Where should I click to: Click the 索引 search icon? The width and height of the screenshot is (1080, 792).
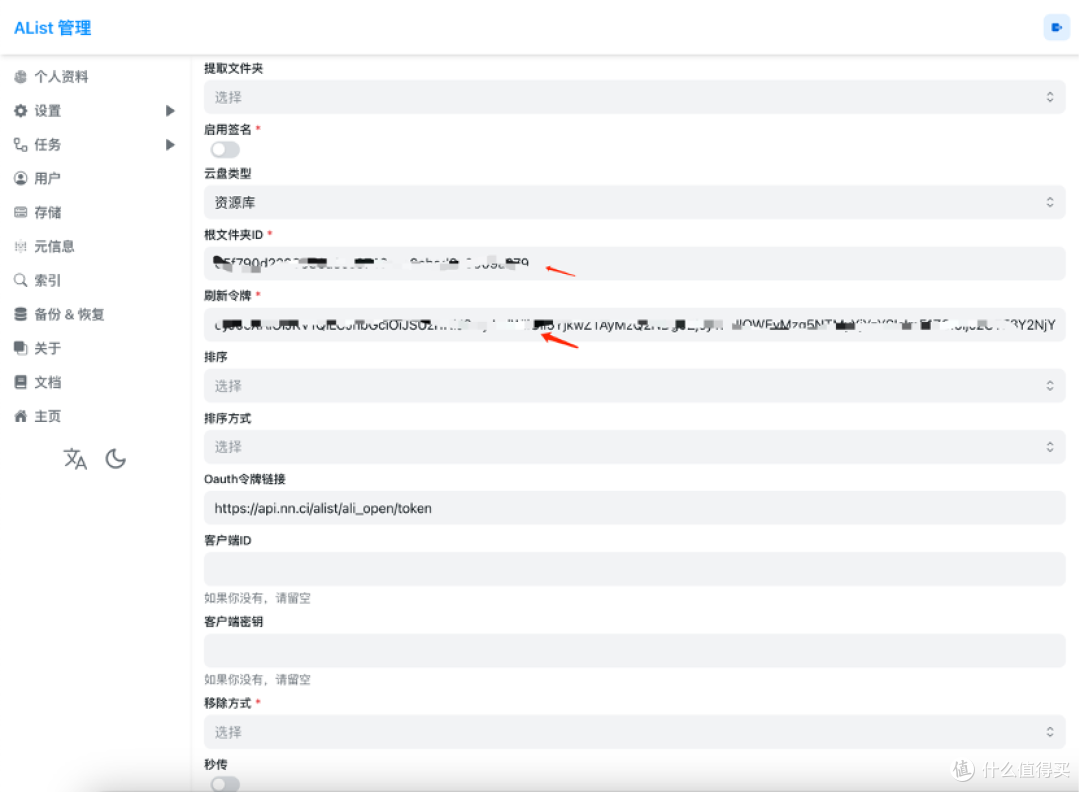[21, 280]
